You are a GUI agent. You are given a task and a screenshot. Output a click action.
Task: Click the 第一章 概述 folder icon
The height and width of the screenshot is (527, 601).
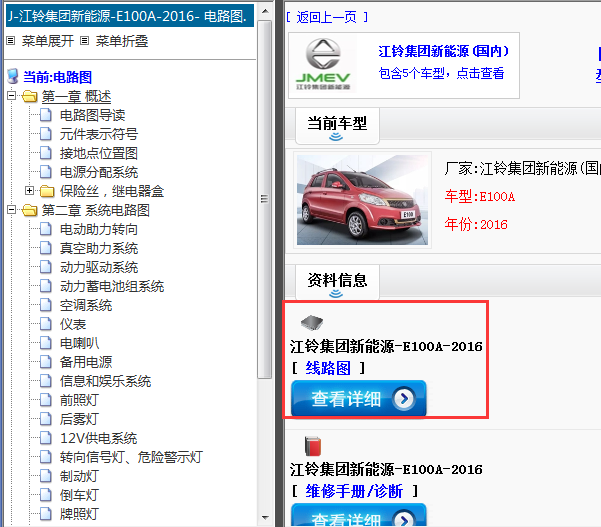pyautogui.click(x=30, y=96)
